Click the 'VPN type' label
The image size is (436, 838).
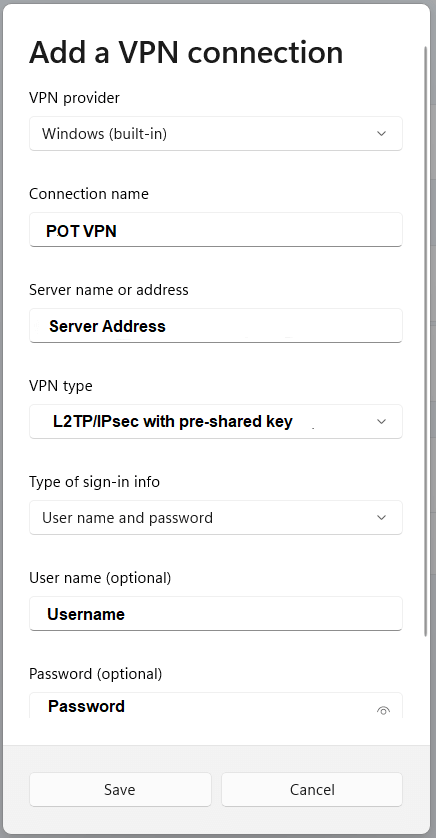61,386
